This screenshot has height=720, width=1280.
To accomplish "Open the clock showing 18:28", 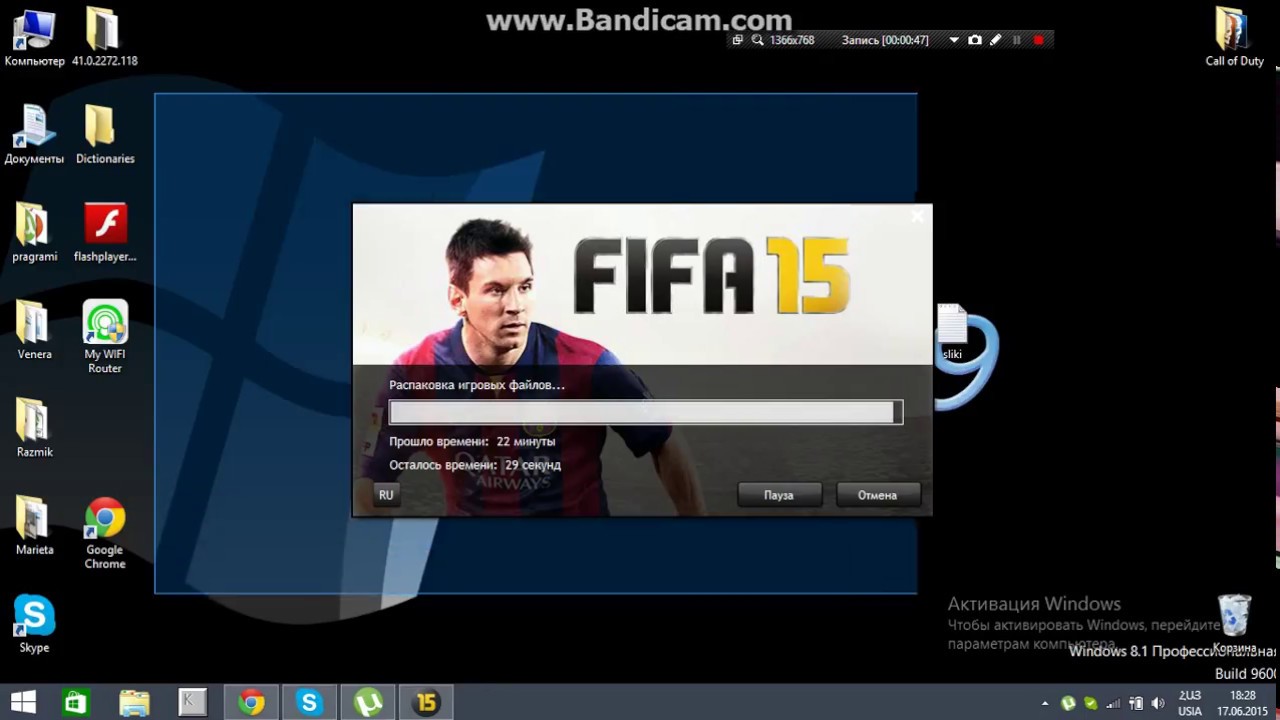I will click(1241, 703).
